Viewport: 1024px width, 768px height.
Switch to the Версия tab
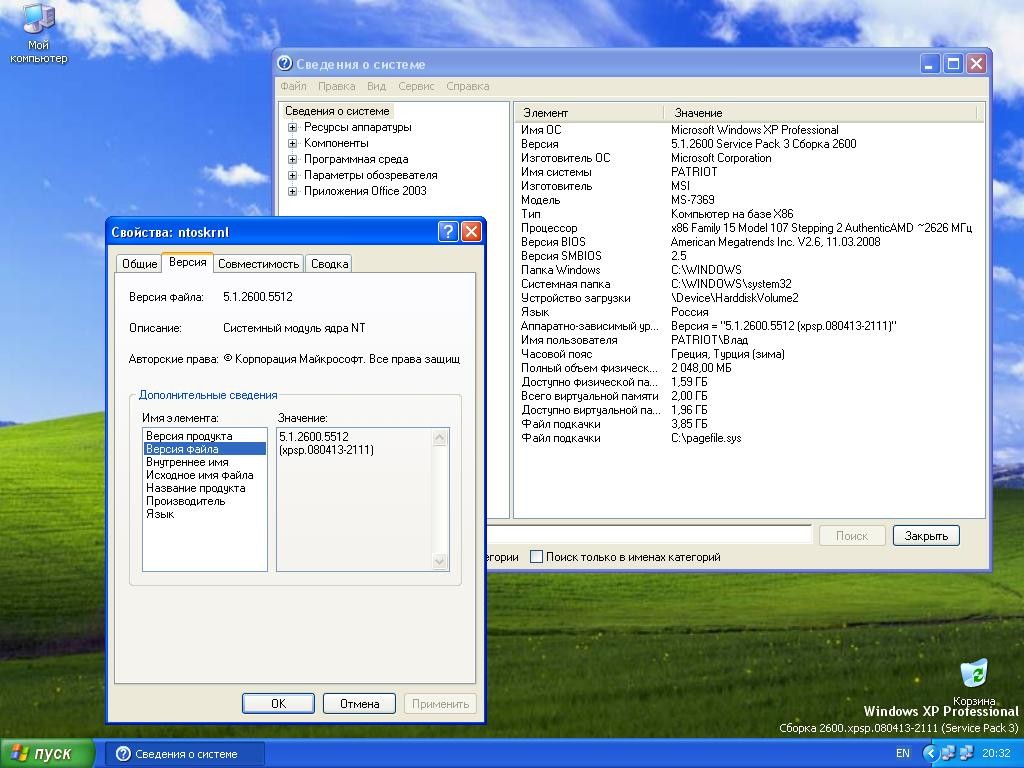pos(187,262)
